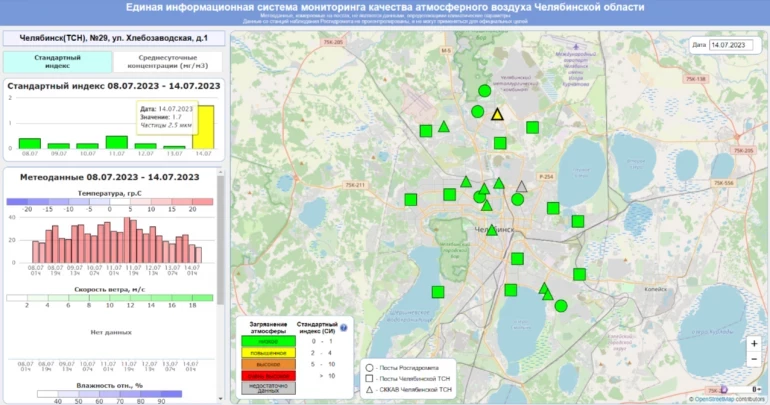The width and height of the screenshot is (770, 405).
Task: Click the 11.07 green index bar
Action: (x=117, y=142)
